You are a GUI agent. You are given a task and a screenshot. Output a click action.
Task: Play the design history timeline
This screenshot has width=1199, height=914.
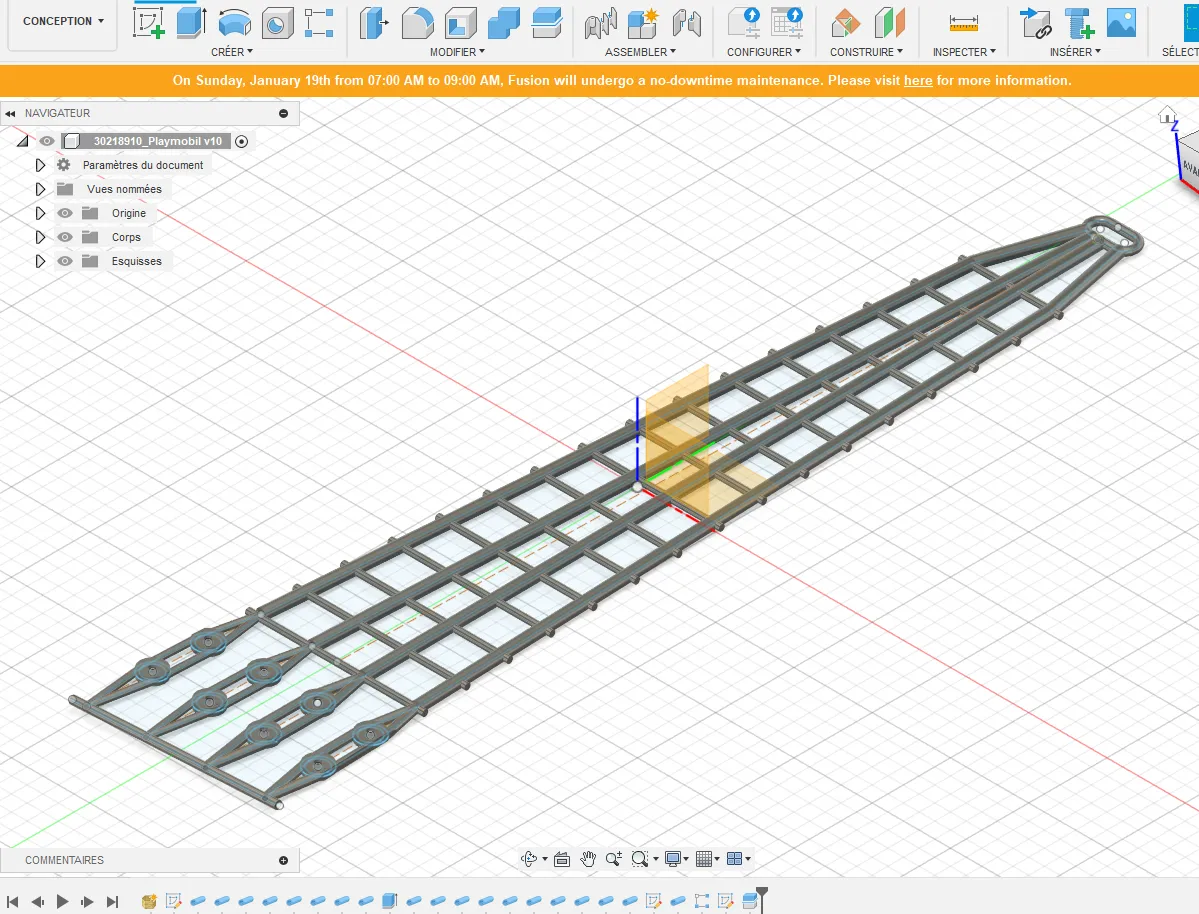point(63,902)
